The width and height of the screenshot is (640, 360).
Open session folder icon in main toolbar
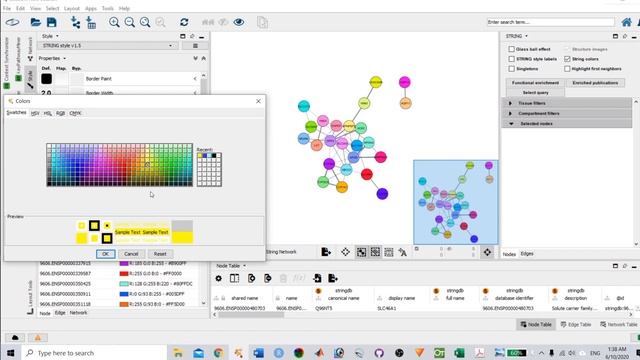(36, 22)
